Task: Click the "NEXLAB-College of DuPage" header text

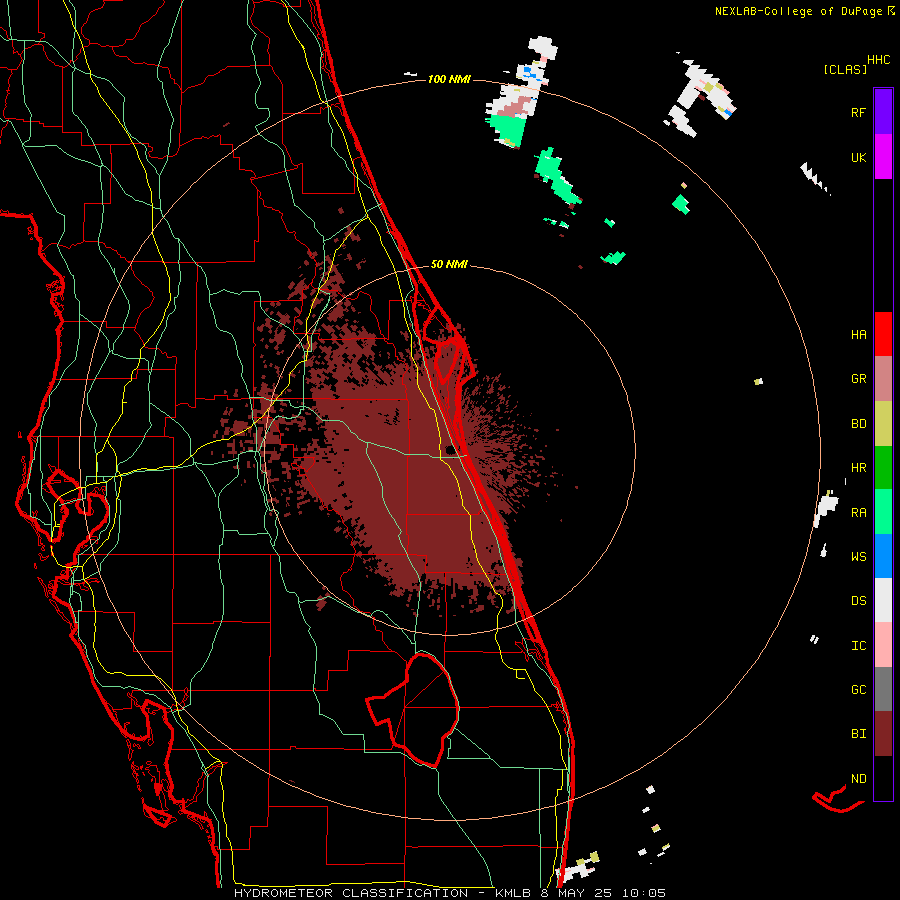Action: point(798,11)
